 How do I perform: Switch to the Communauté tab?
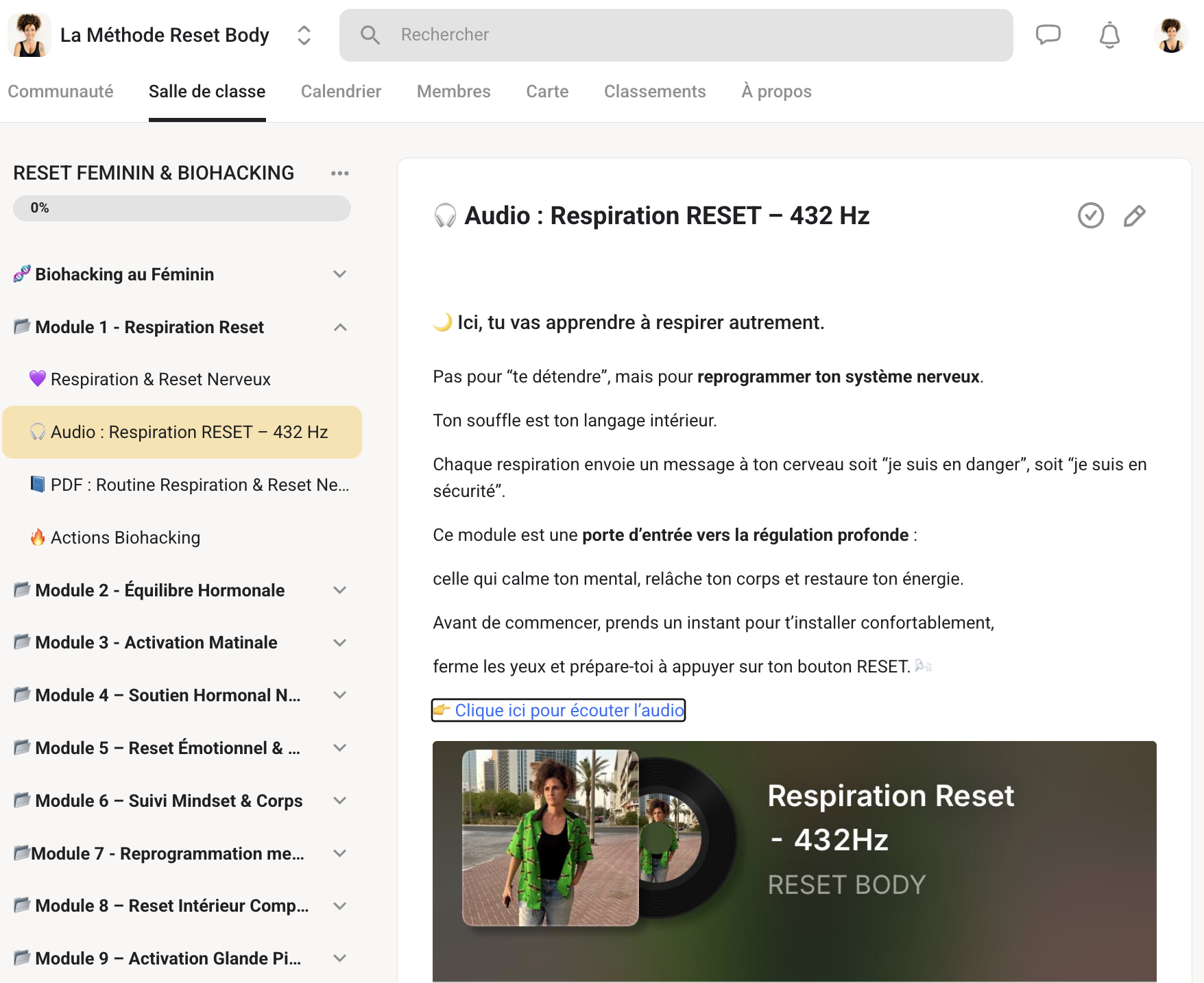click(x=60, y=91)
